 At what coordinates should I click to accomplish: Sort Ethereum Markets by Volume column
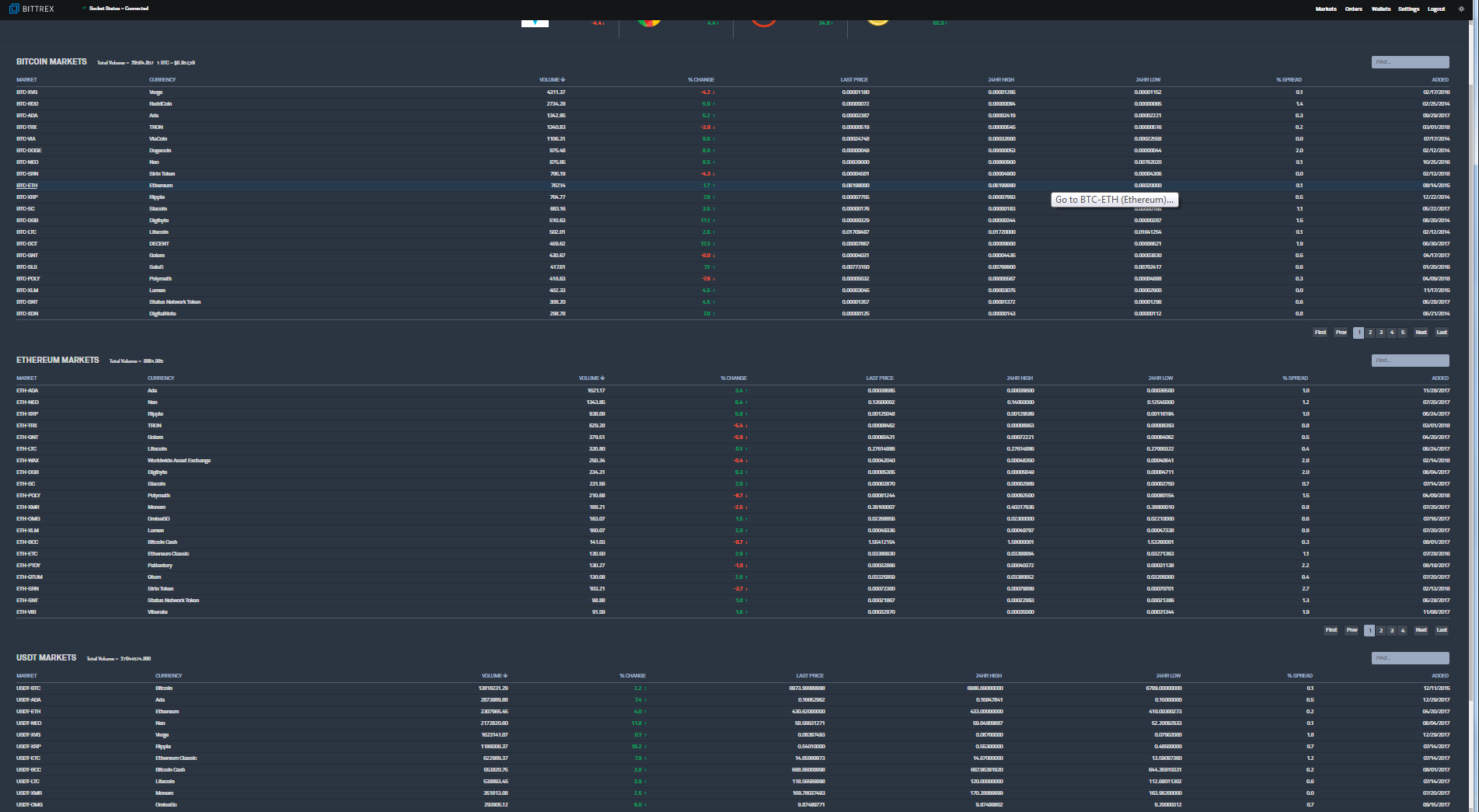pyautogui.click(x=592, y=378)
